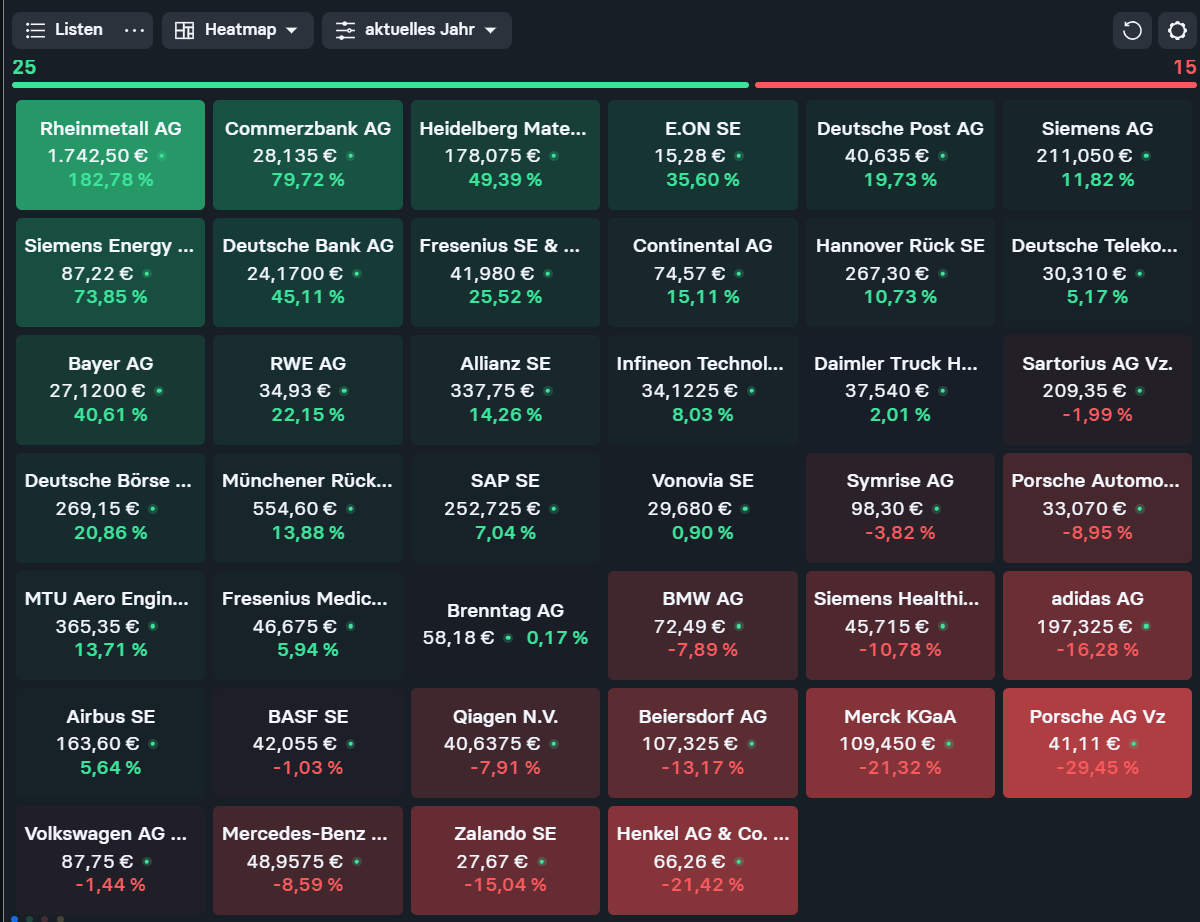Expand the Heatmap view dropdown
Viewport: 1200px width, 922px height.
click(238, 30)
